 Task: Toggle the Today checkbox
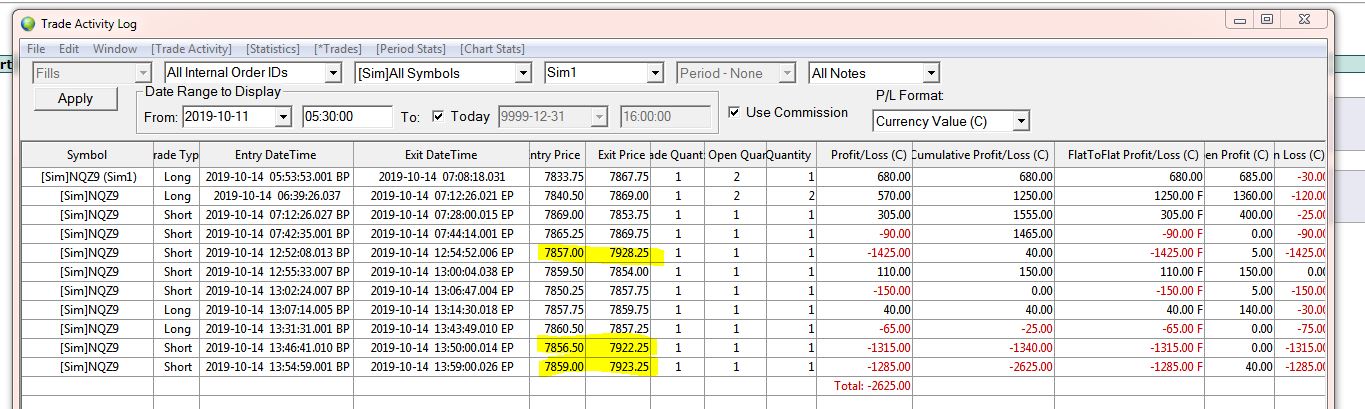point(437,117)
